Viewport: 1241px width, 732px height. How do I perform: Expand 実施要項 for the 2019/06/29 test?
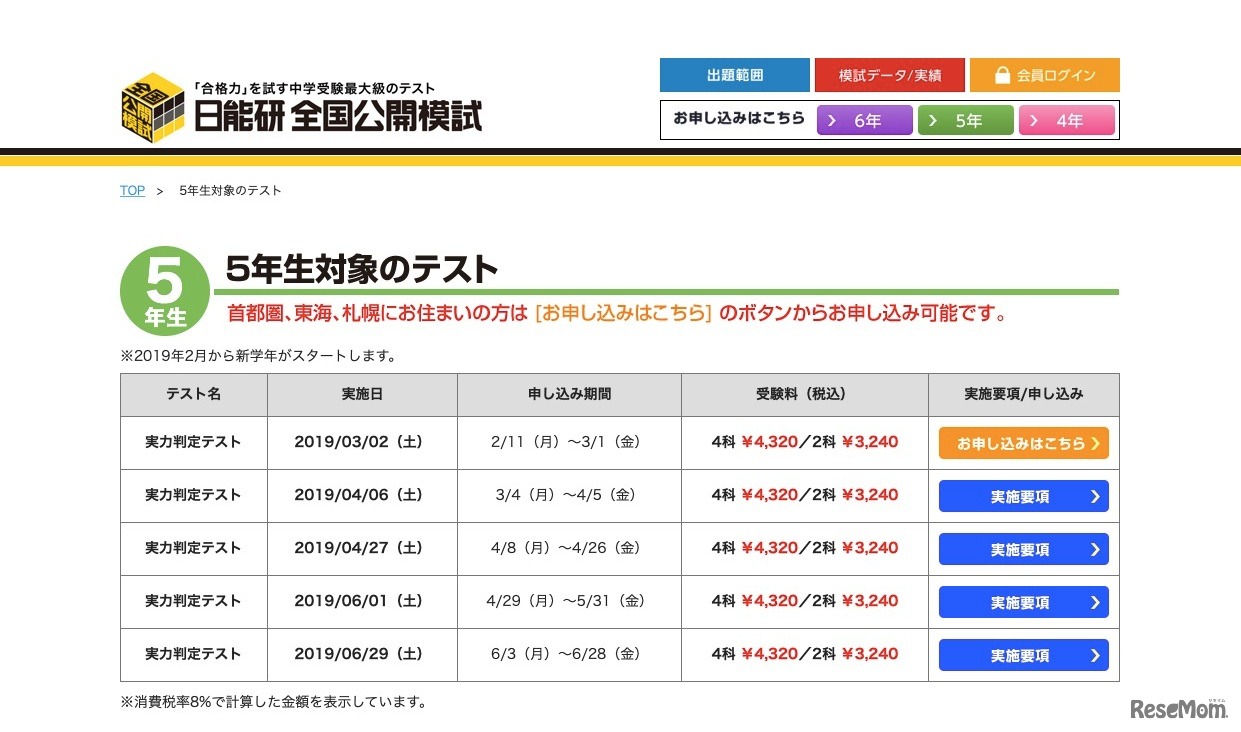coord(1022,654)
